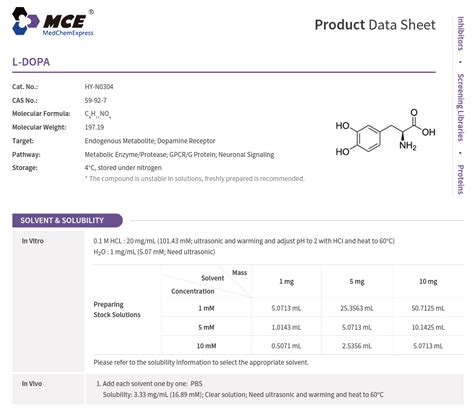Viewport: 474px width, 409px height.
Task: Click the MedChemExpress brand text
Action: click(68, 33)
